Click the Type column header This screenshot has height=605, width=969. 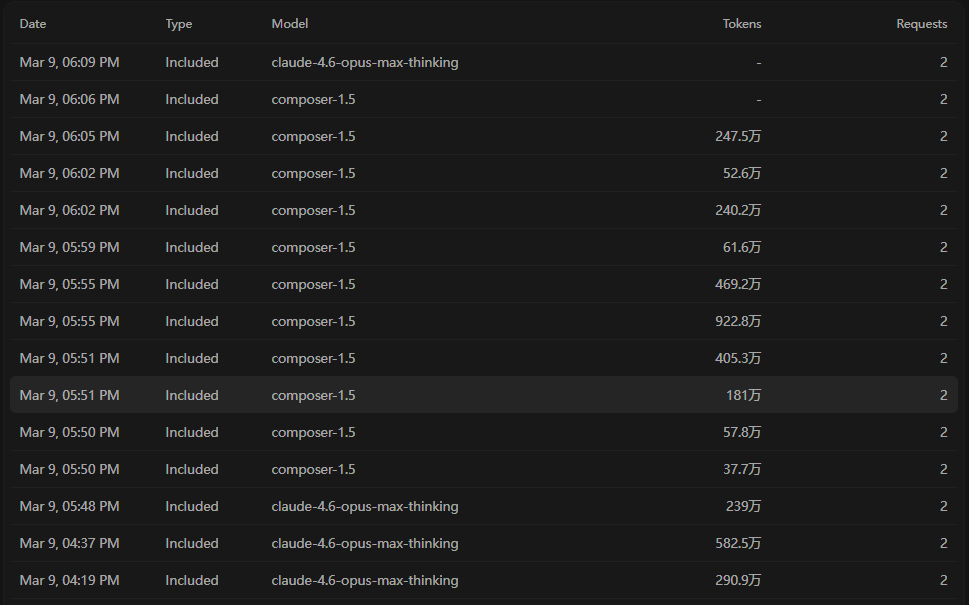click(179, 23)
